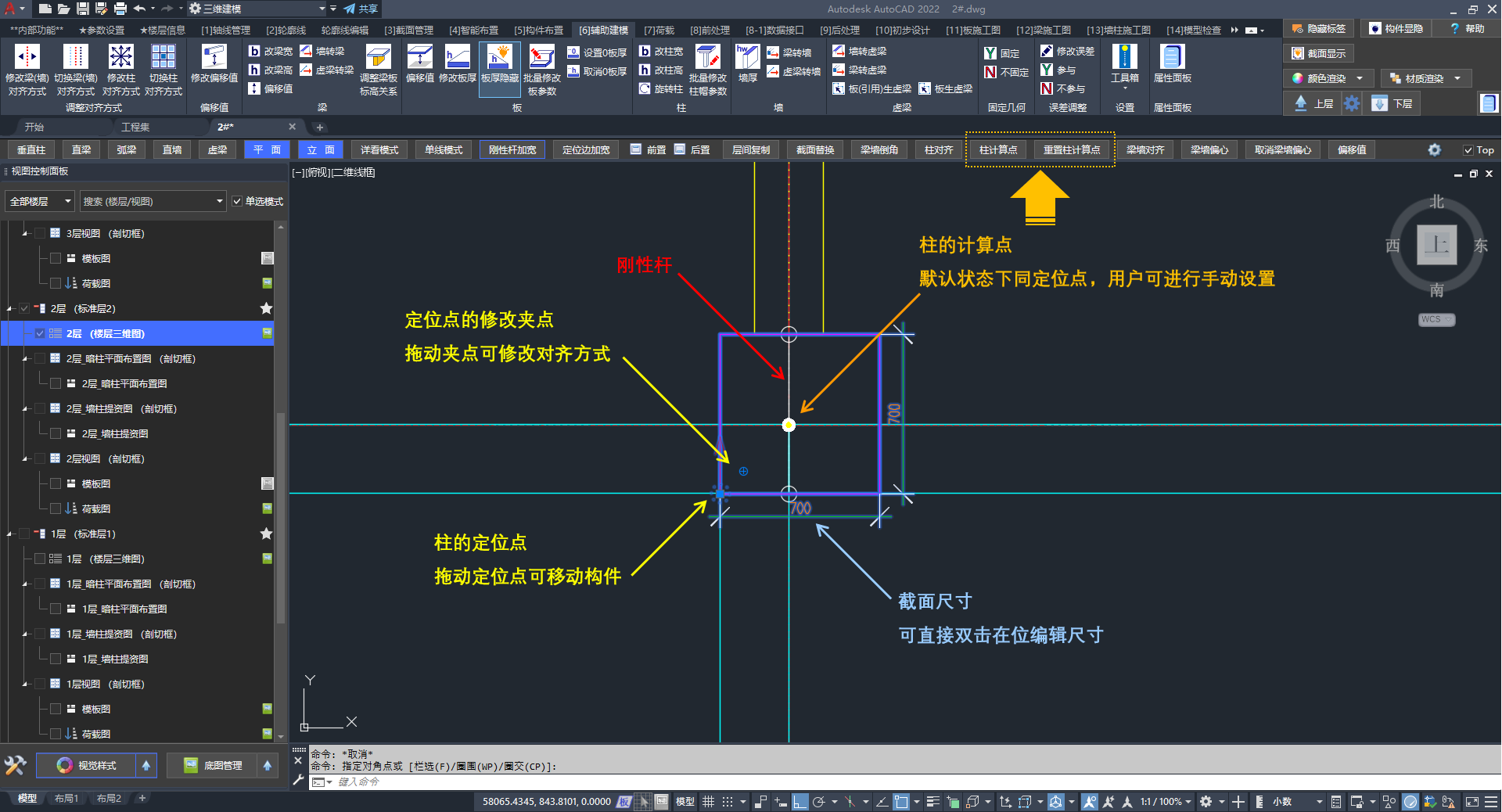The image size is (1502, 812).
Task: Click the 批量修改柱帽参数 icon
Action: [x=707, y=58]
